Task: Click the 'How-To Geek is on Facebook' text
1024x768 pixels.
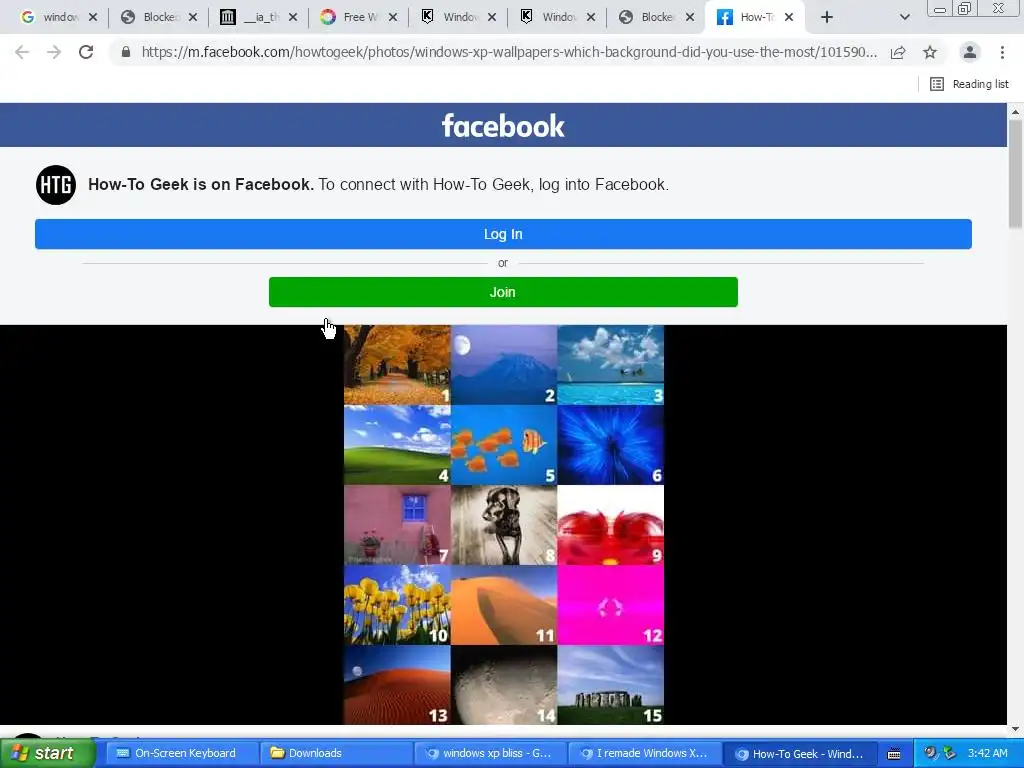Action: [200, 185]
